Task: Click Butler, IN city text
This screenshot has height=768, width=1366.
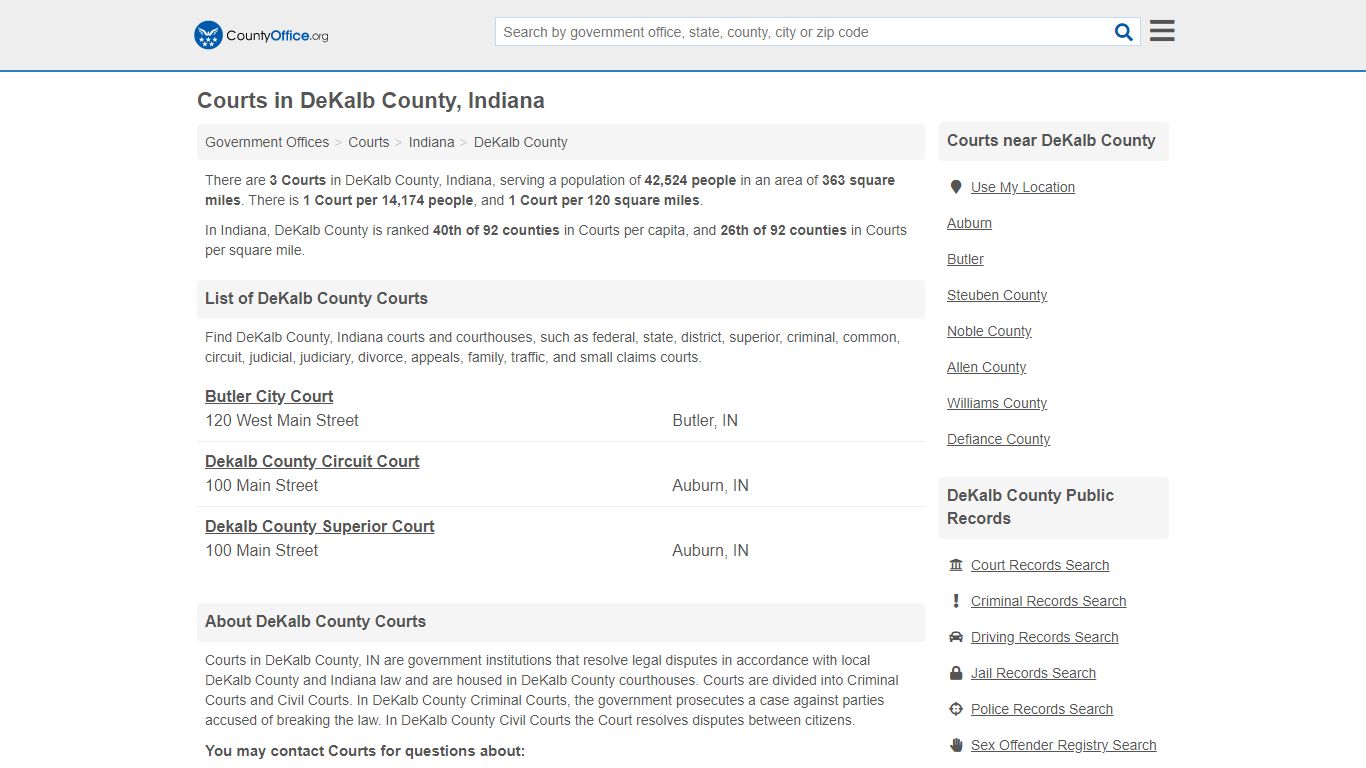Action: (x=705, y=421)
